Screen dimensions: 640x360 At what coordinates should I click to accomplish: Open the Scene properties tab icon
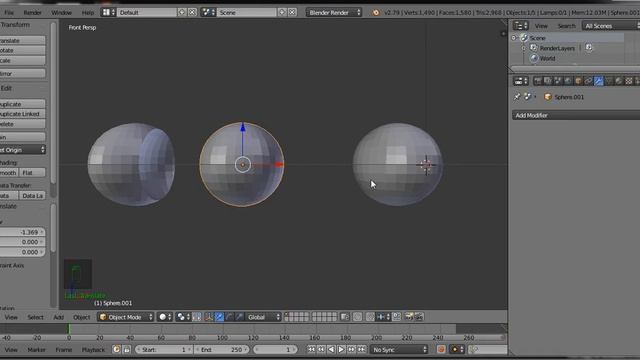pyautogui.click(x=558, y=81)
